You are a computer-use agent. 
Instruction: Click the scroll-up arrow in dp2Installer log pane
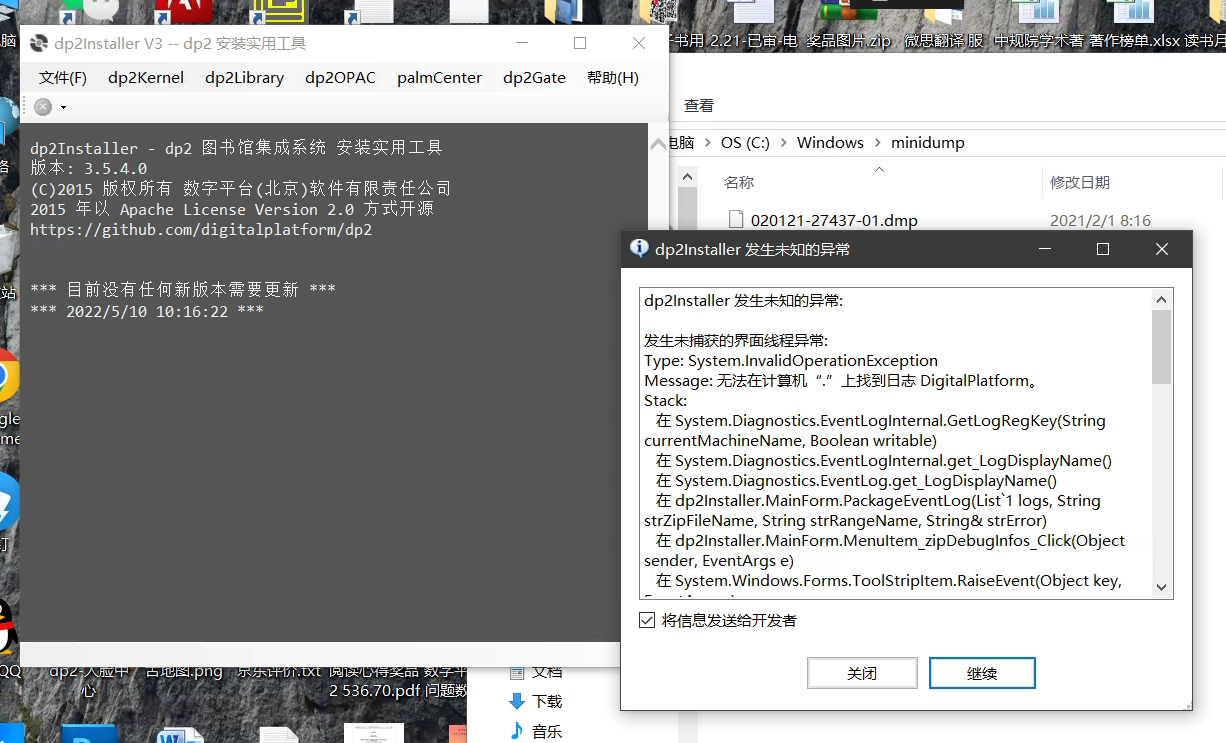click(x=658, y=144)
